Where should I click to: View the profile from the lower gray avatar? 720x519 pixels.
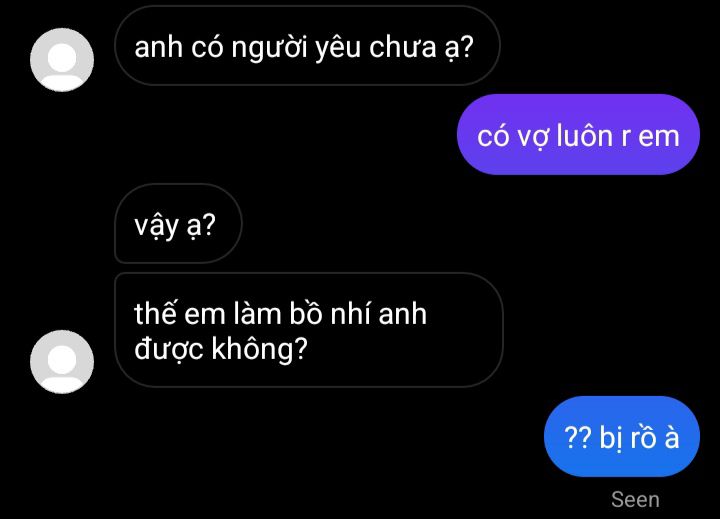(x=62, y=361)
